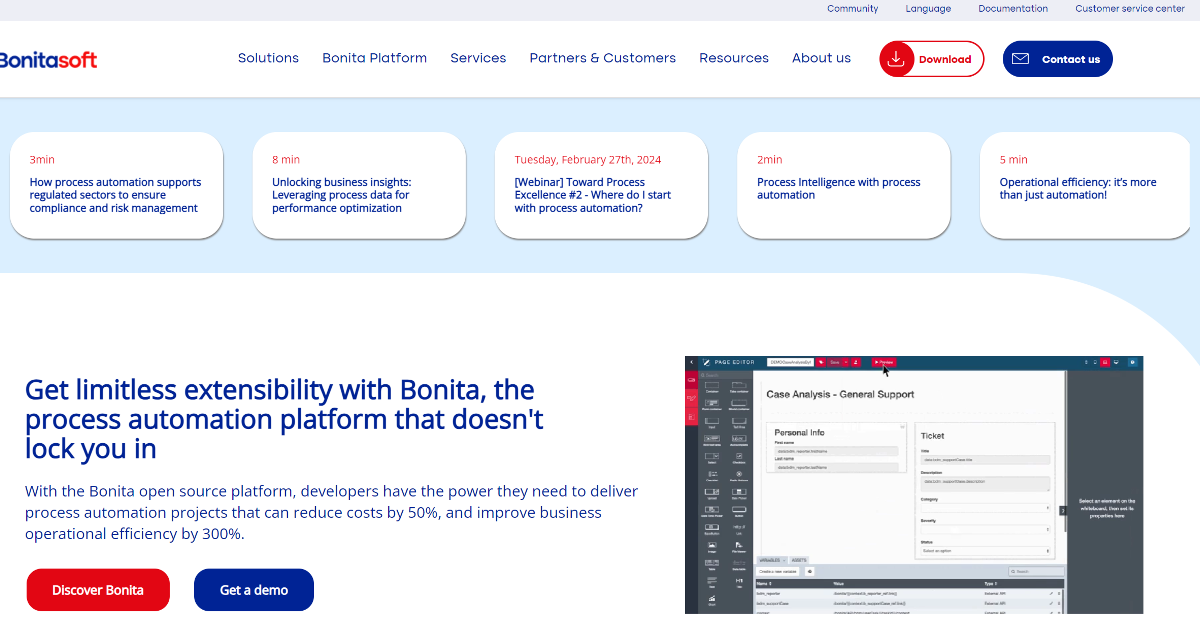1200x630 pixels.
Task: Open the Language menu
Action: [x=928, y=8]
